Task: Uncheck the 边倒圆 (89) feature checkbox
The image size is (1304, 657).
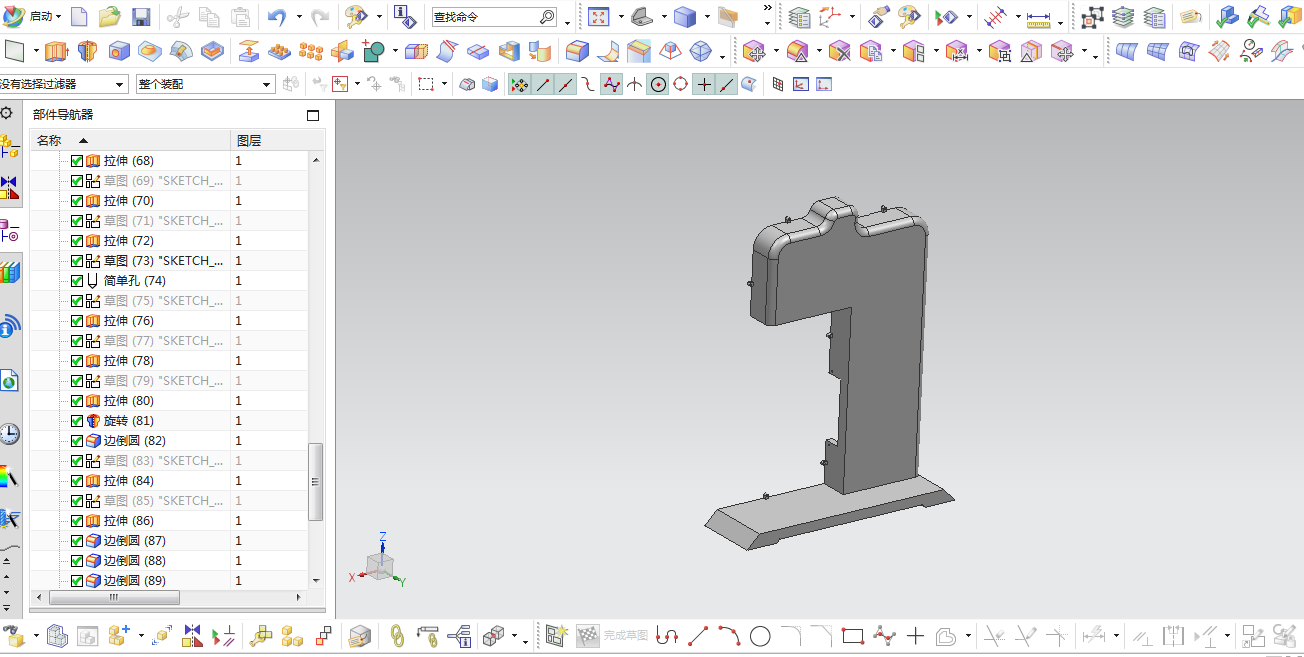Action: tap(77, 580)
